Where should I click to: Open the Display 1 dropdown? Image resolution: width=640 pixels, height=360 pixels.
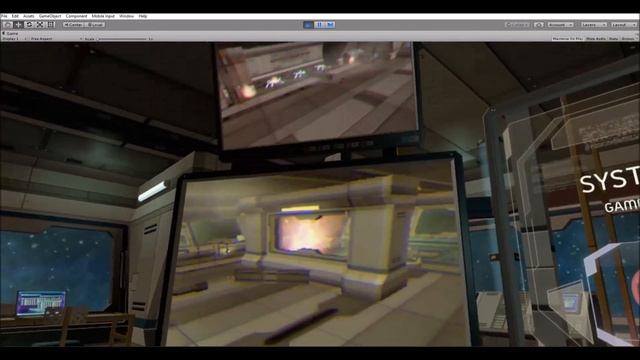[14, 39]
